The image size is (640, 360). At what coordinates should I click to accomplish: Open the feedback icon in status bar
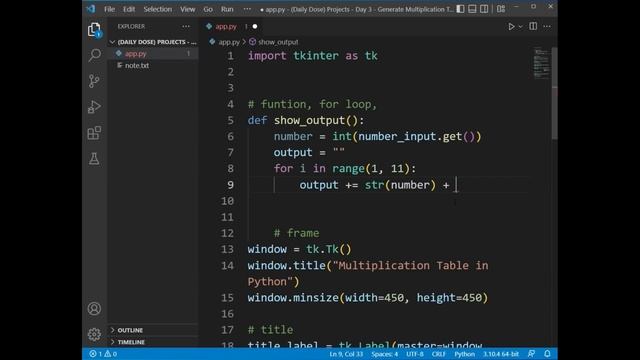(x=531, y=354)
